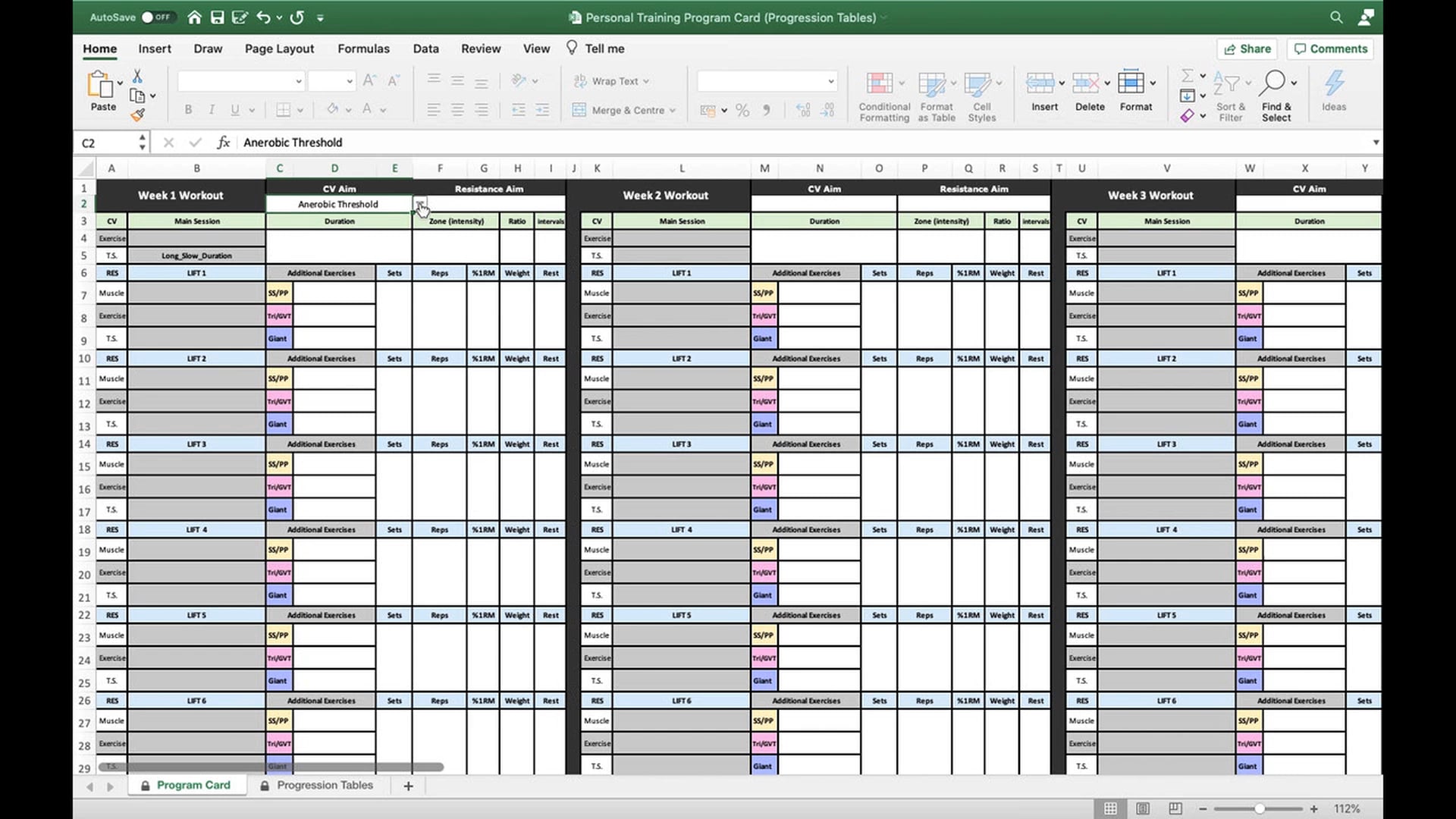The image size is (1456, 819).
Task: Add a new sheet with plus button
Action: 408,786
